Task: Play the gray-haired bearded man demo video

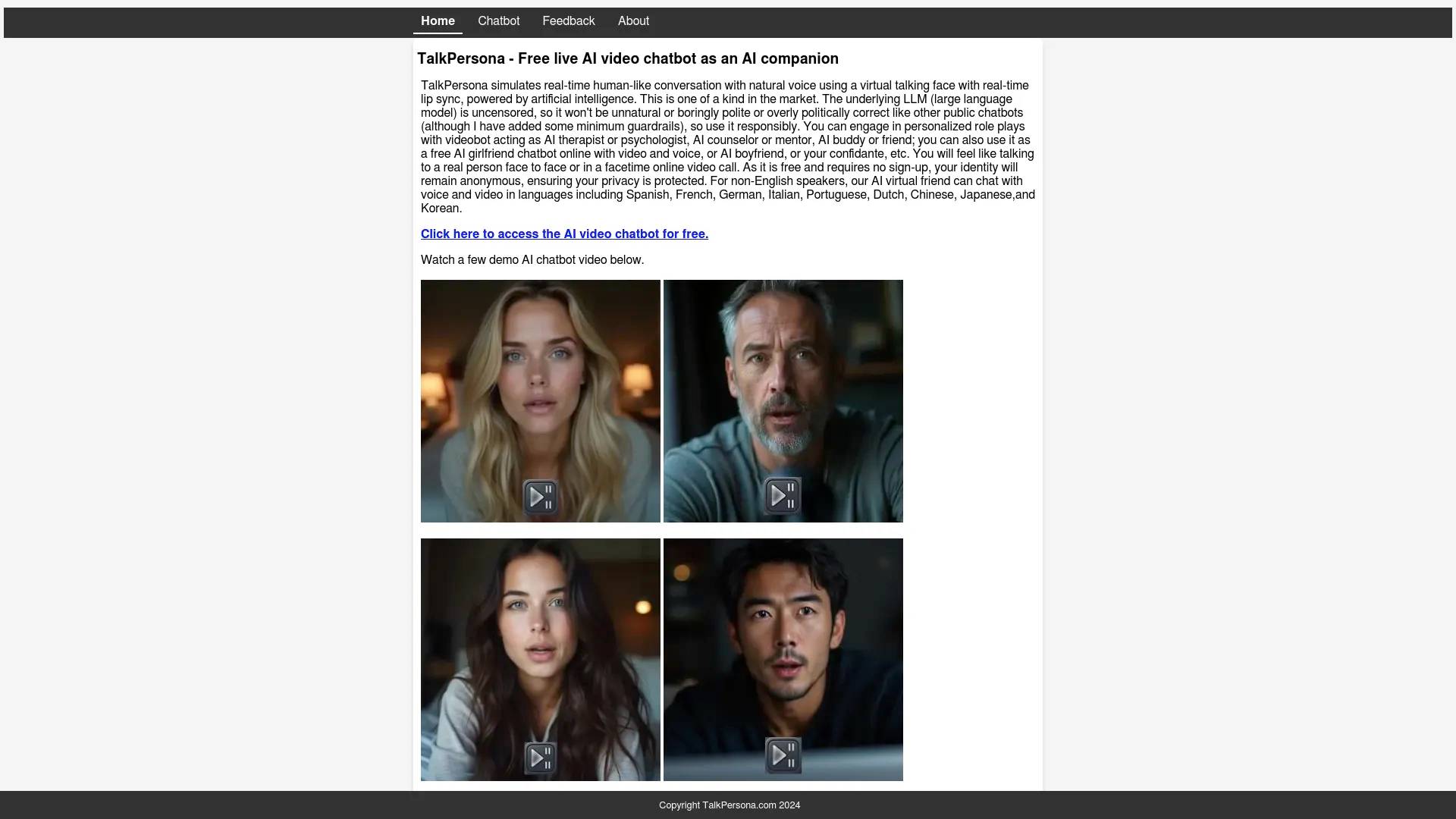Action: [x=783, y=496]
